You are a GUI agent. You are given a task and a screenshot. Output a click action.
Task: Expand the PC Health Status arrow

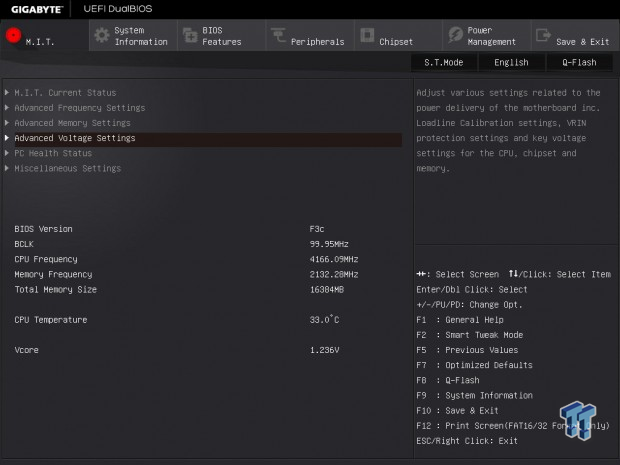7,153
